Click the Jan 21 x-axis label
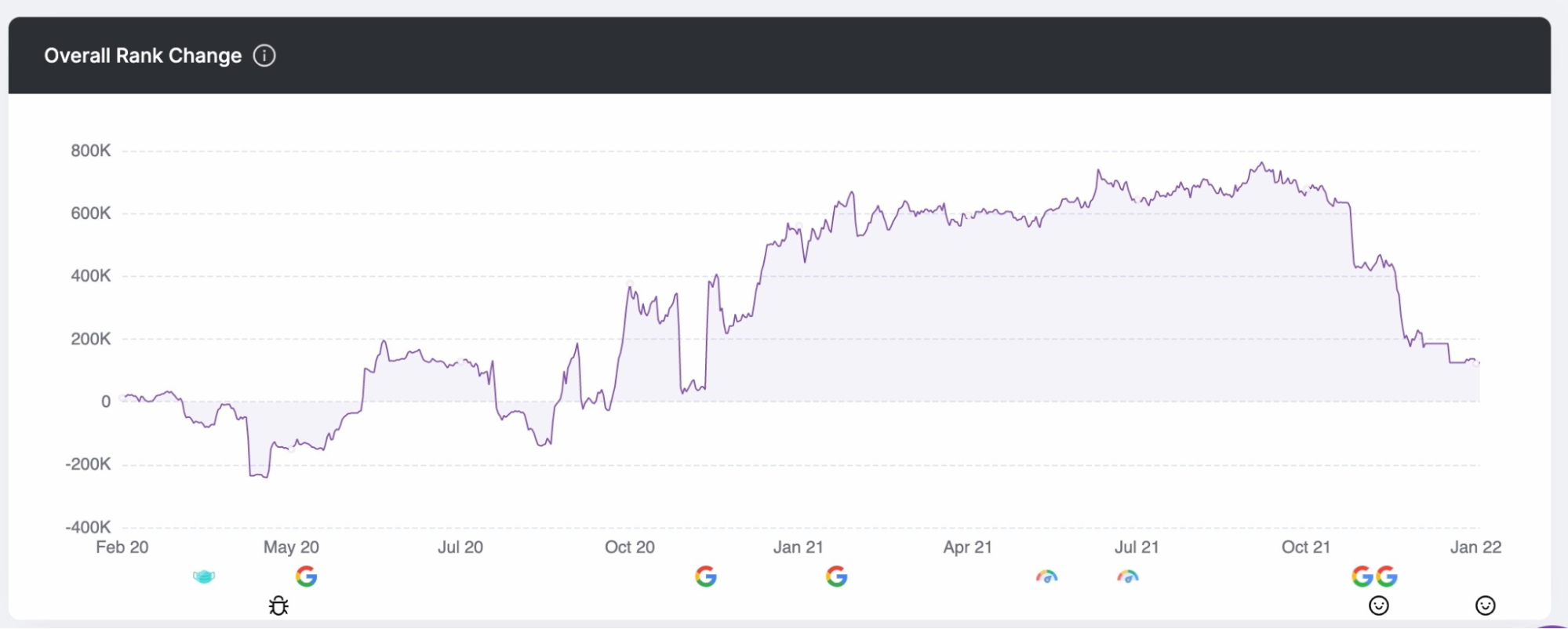This screenshot has height=629, width=1568. click(x=799, y=547)
